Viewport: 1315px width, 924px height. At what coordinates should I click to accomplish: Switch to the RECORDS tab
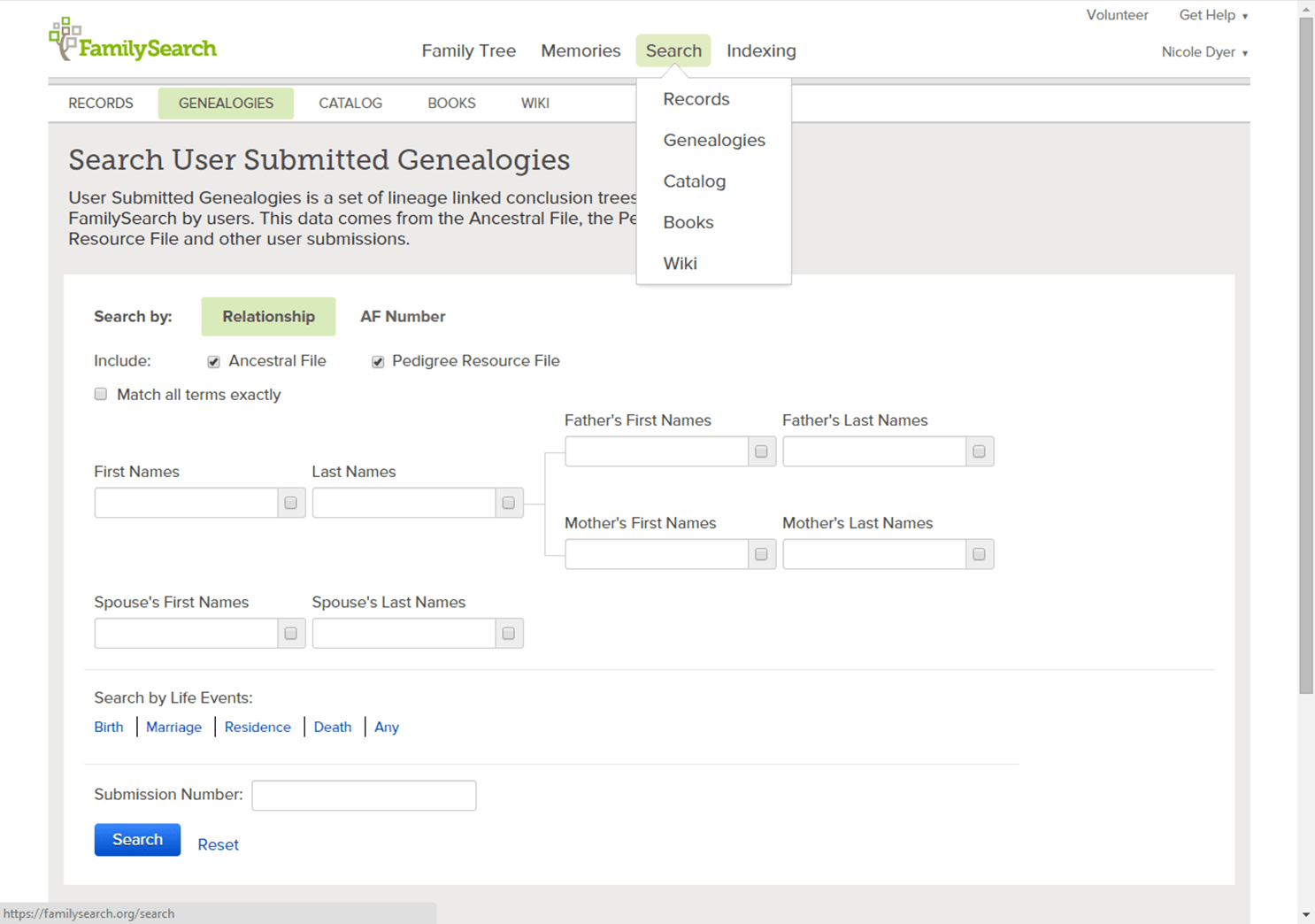point(100,103)
